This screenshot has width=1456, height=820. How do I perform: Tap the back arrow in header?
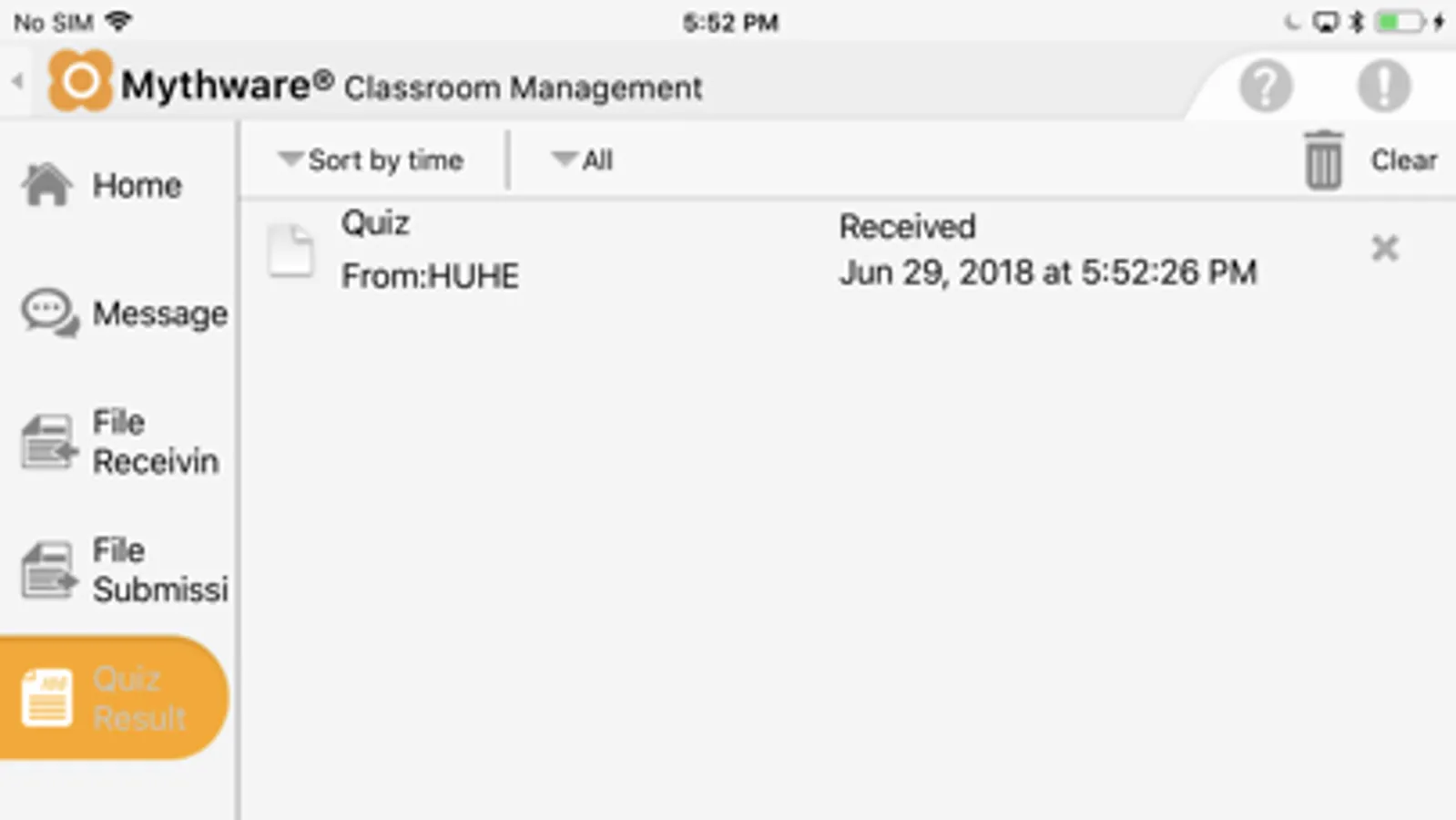[x=17, y=81]
